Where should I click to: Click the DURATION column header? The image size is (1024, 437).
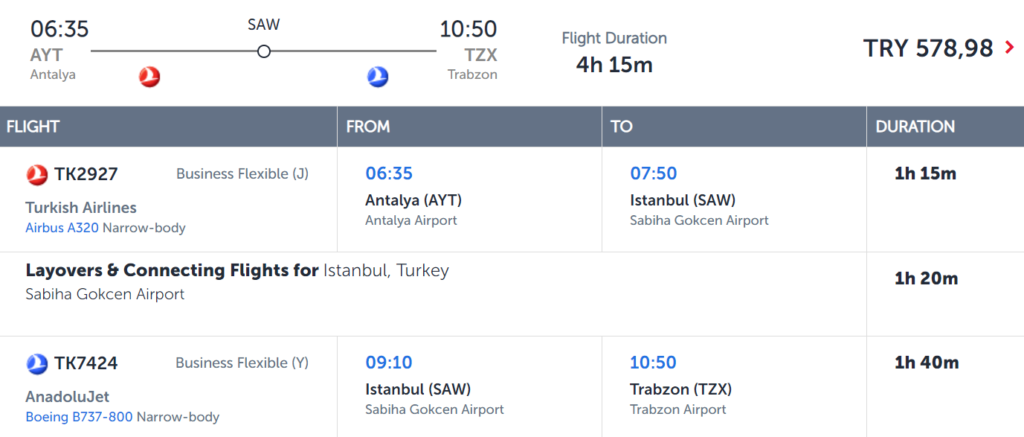point(915,127)
